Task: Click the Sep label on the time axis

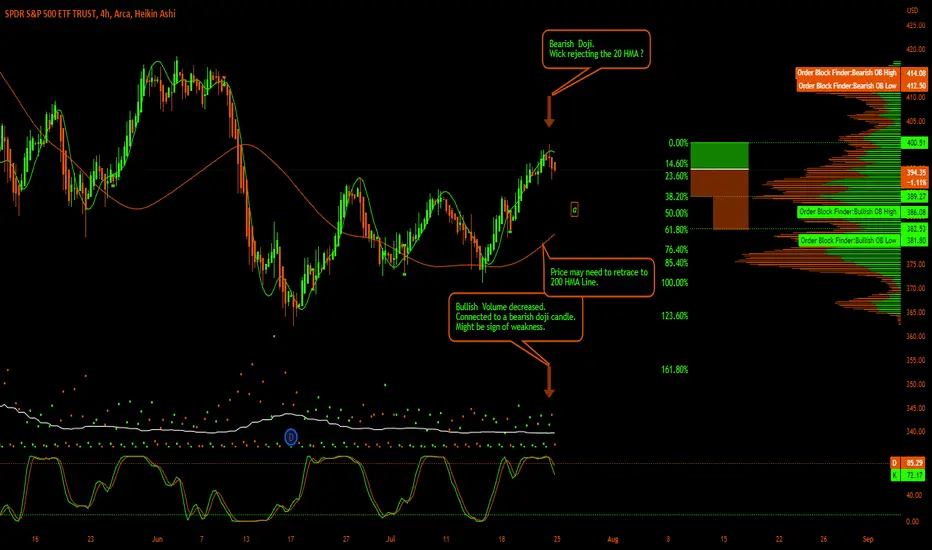Action: tap(868, 539)
